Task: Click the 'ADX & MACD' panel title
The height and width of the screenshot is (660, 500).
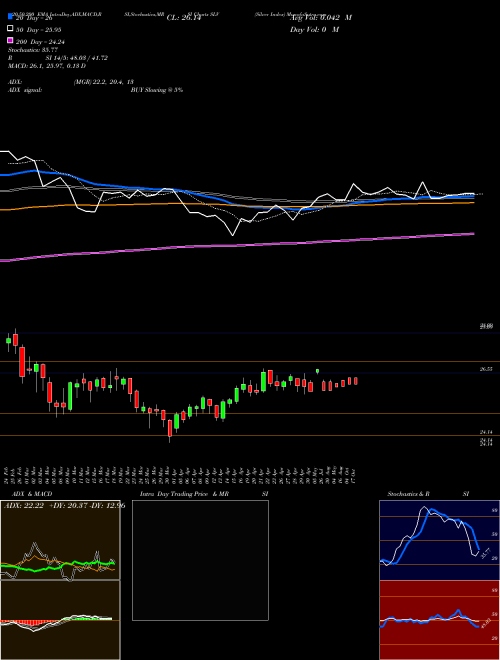Action: click(32, 494)
